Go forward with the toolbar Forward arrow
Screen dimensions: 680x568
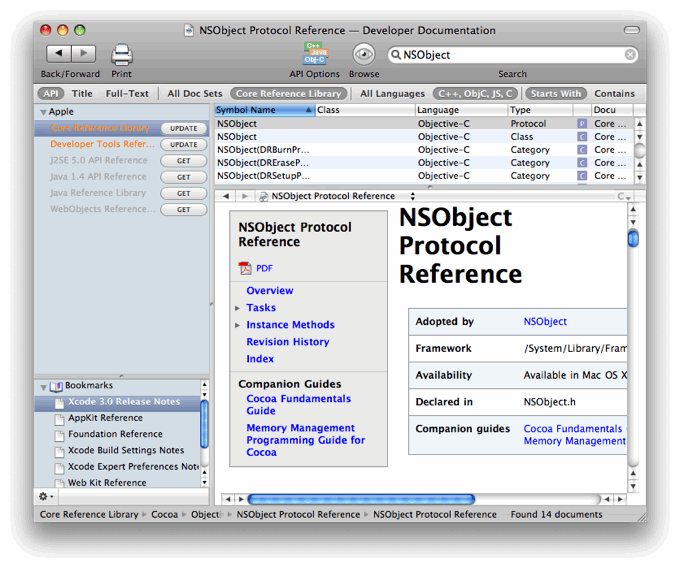(84, 53)
